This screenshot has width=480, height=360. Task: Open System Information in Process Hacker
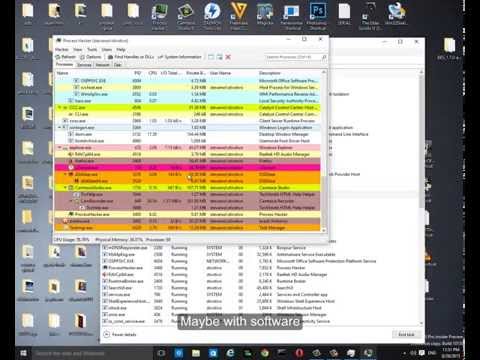coord(180,57)
